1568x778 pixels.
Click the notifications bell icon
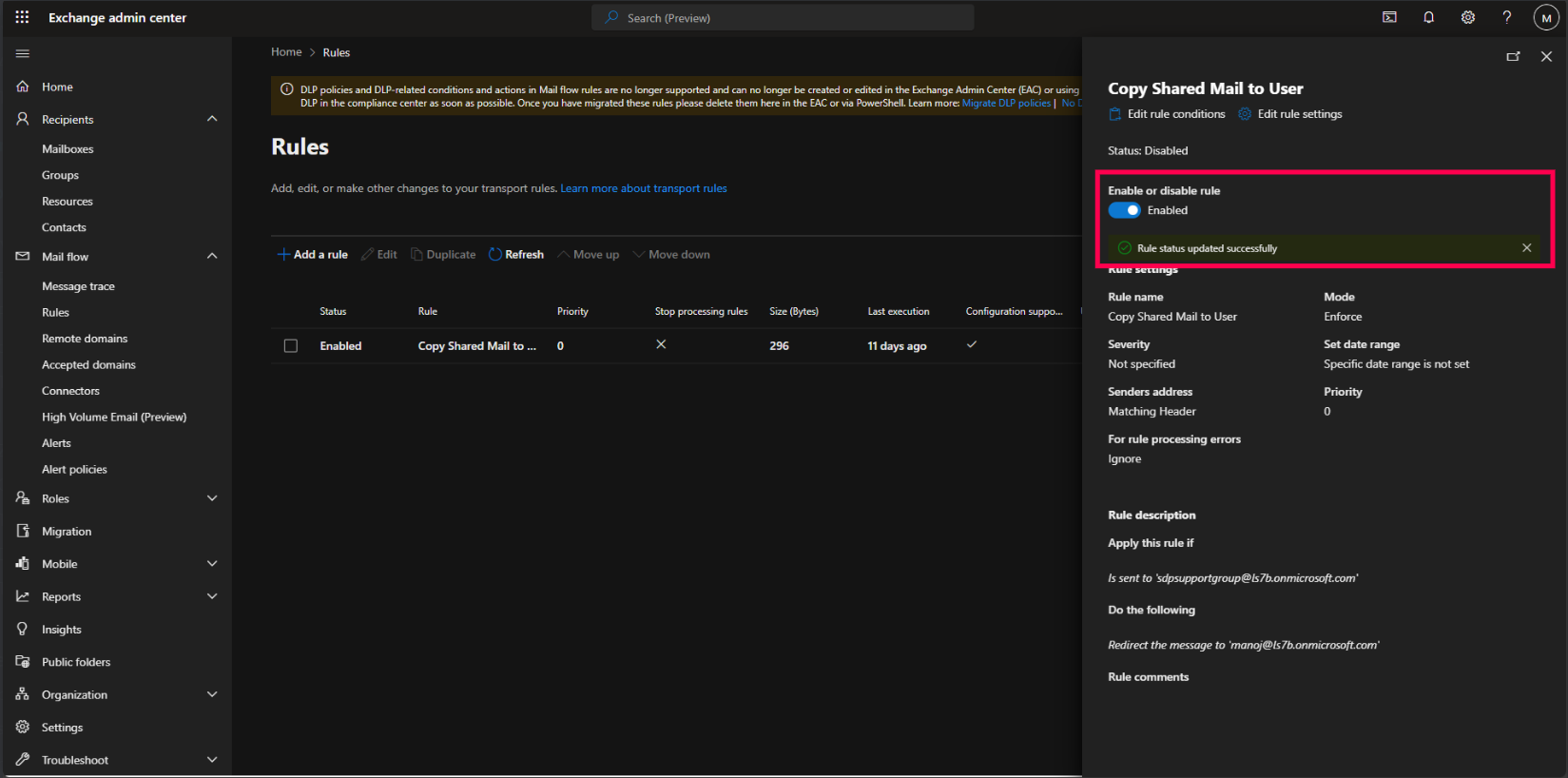(1428, 17)
